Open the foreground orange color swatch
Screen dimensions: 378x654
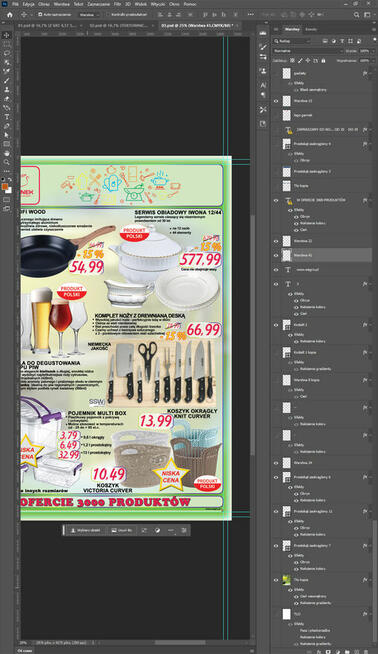click(x=5, y=187)
